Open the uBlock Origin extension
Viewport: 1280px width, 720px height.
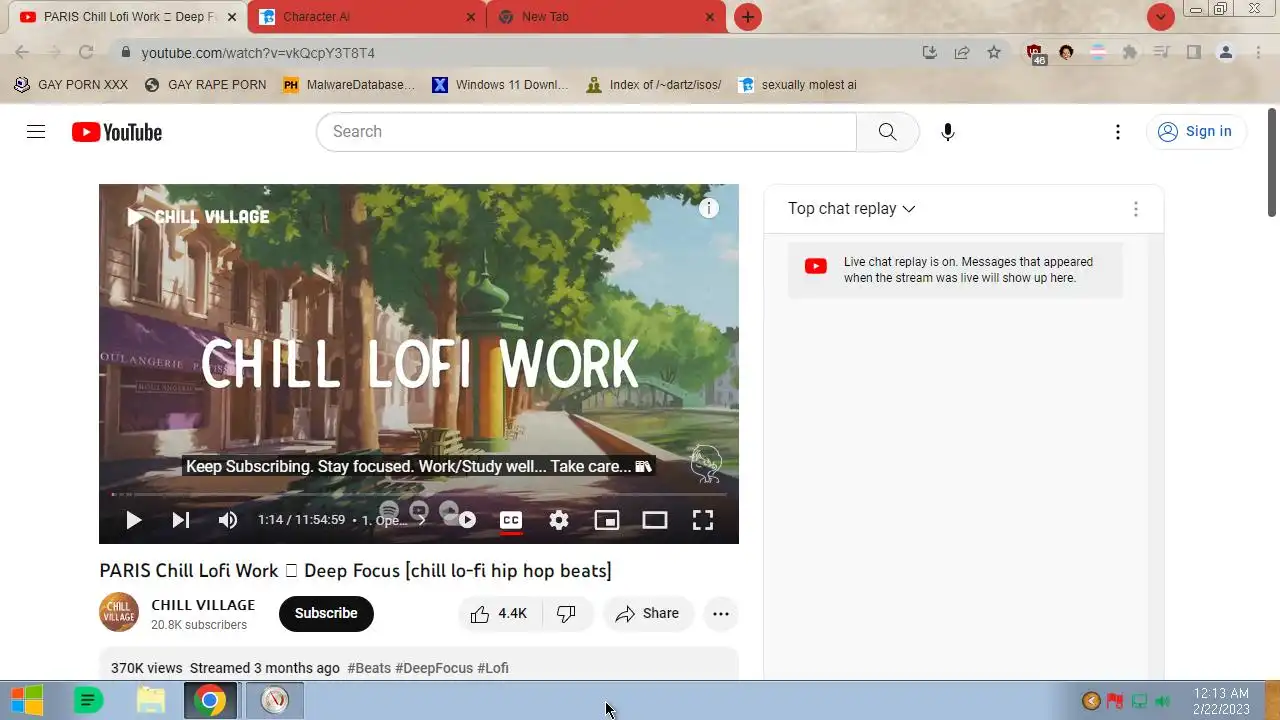pos(1035,53)
